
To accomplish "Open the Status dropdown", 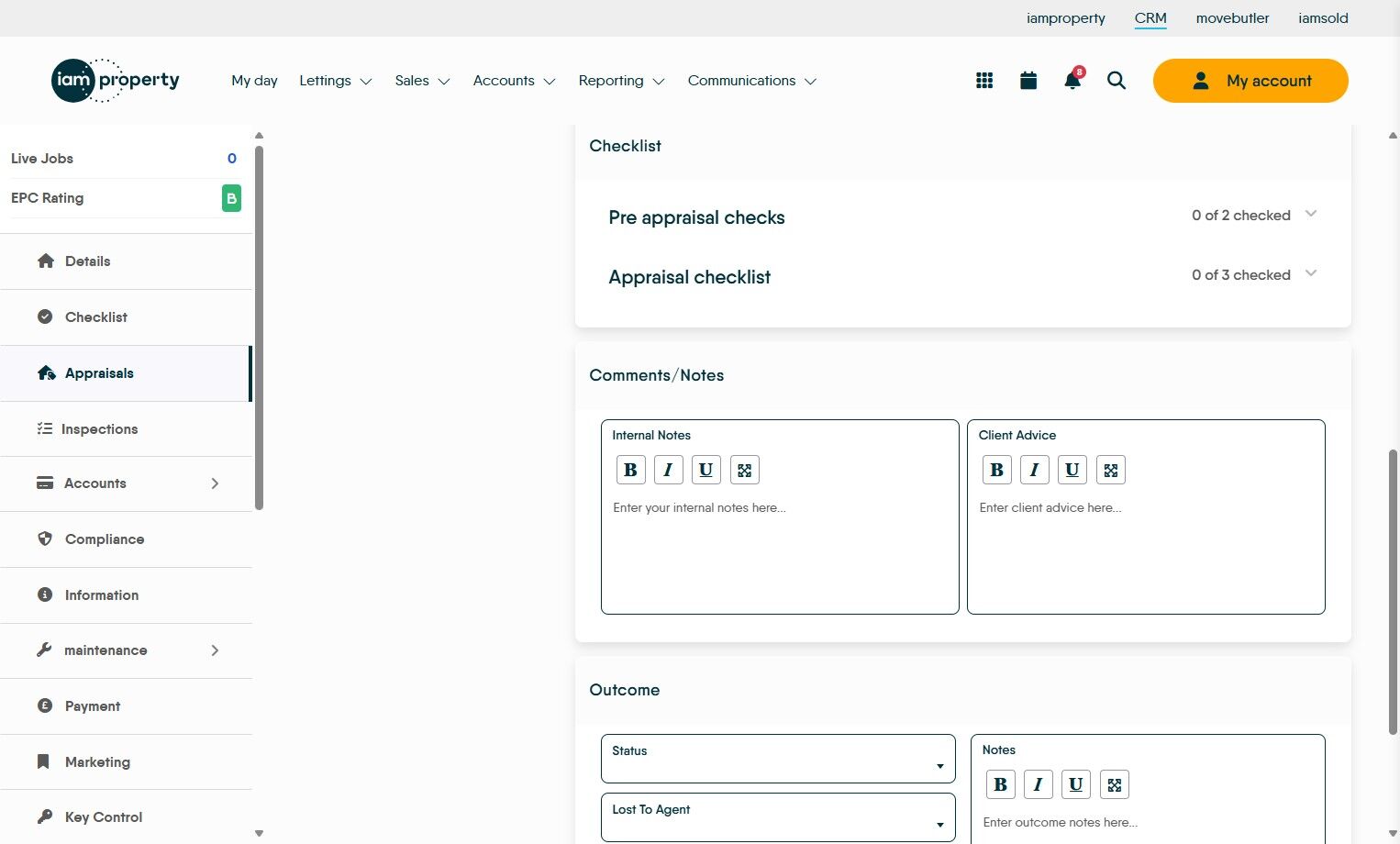I will [x=778, y=759].
